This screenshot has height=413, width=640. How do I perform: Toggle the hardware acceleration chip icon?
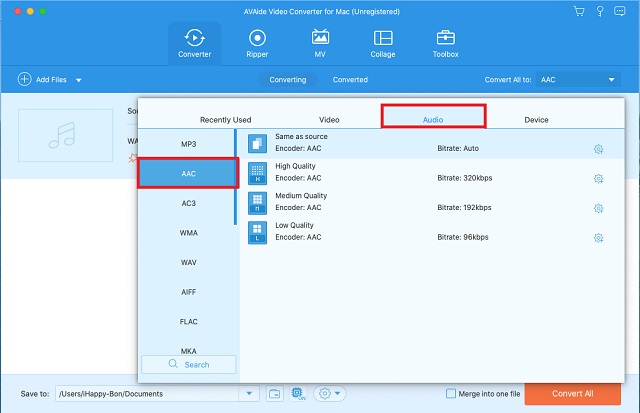pos(298,393)
